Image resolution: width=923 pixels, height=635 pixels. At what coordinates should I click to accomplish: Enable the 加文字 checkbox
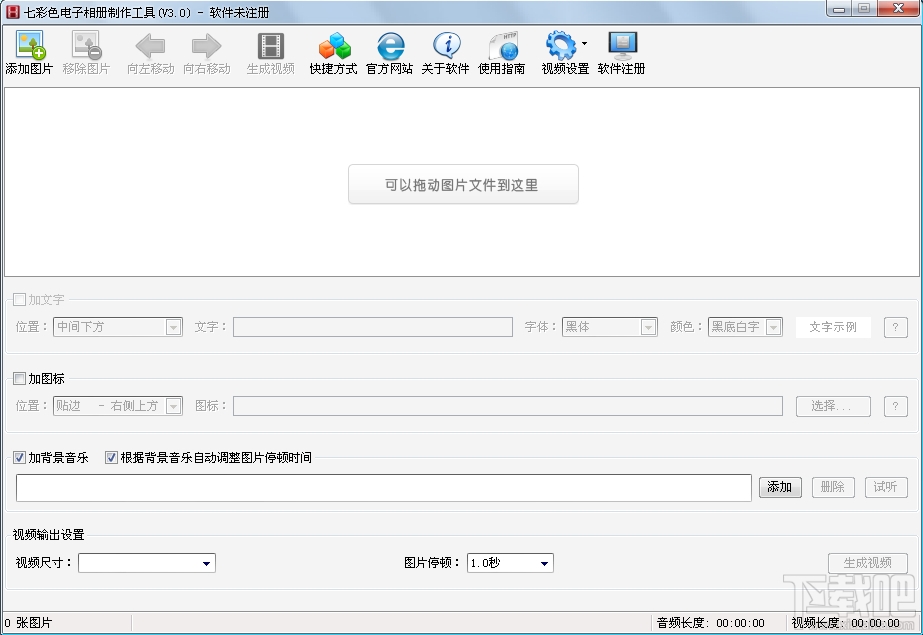tap(19, 300)
